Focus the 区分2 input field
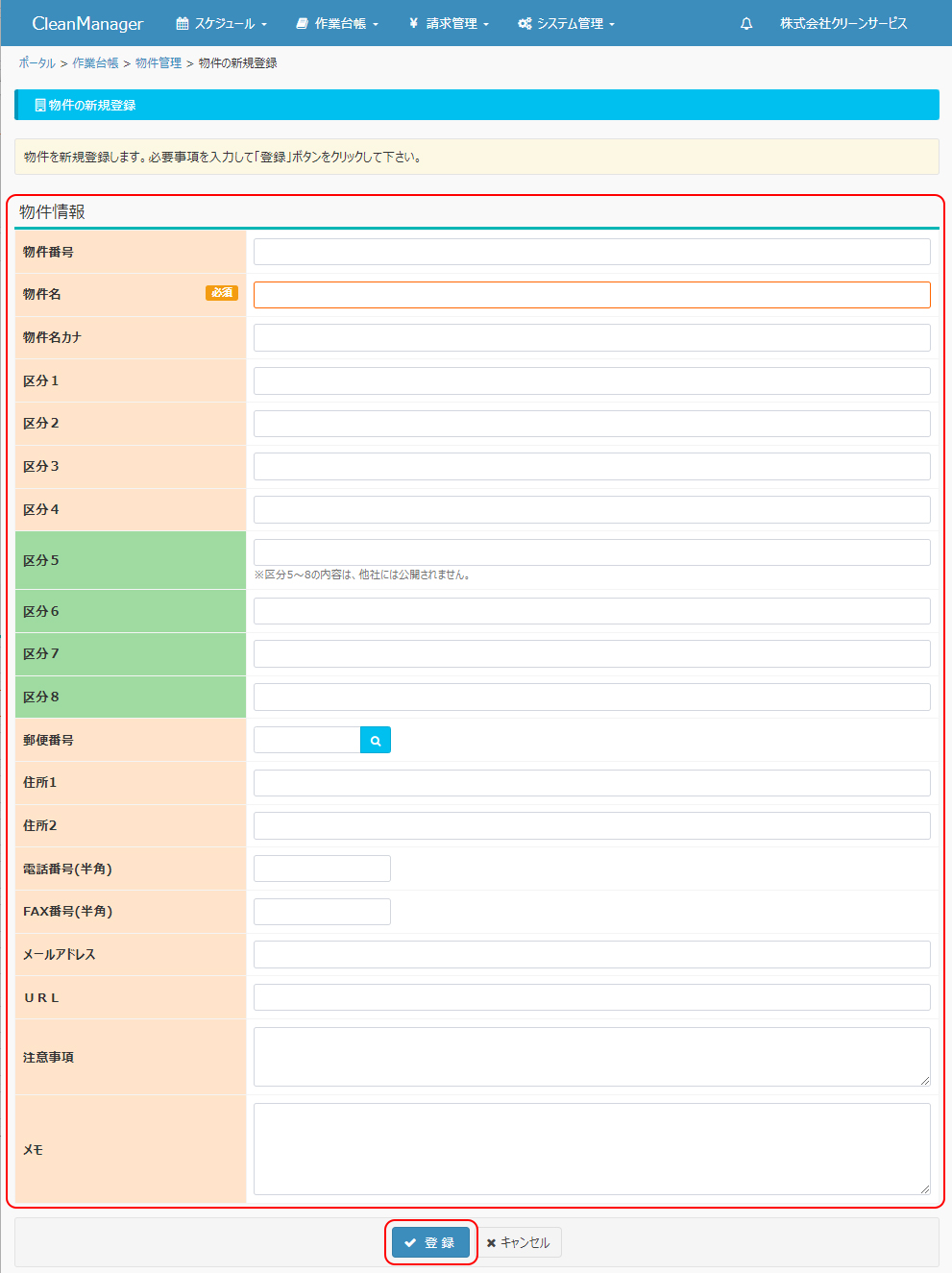This screenshot has height=1273, width=952. (x=592, y=424)
